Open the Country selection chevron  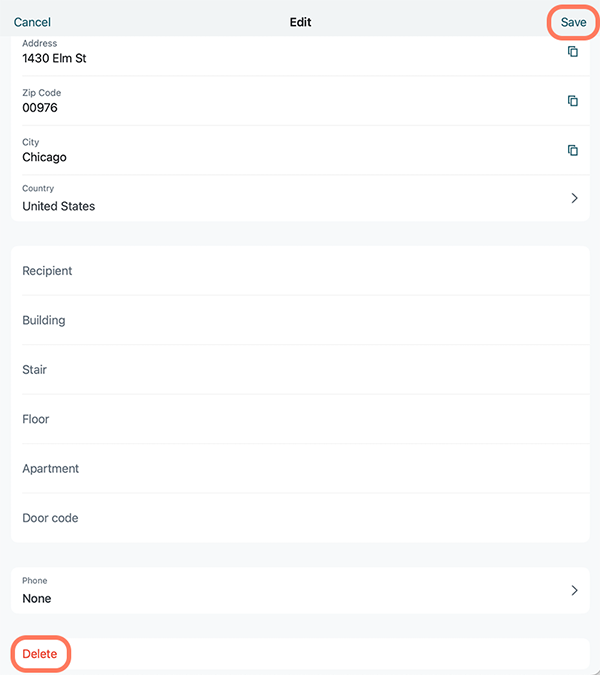click(x=574, y=198)
